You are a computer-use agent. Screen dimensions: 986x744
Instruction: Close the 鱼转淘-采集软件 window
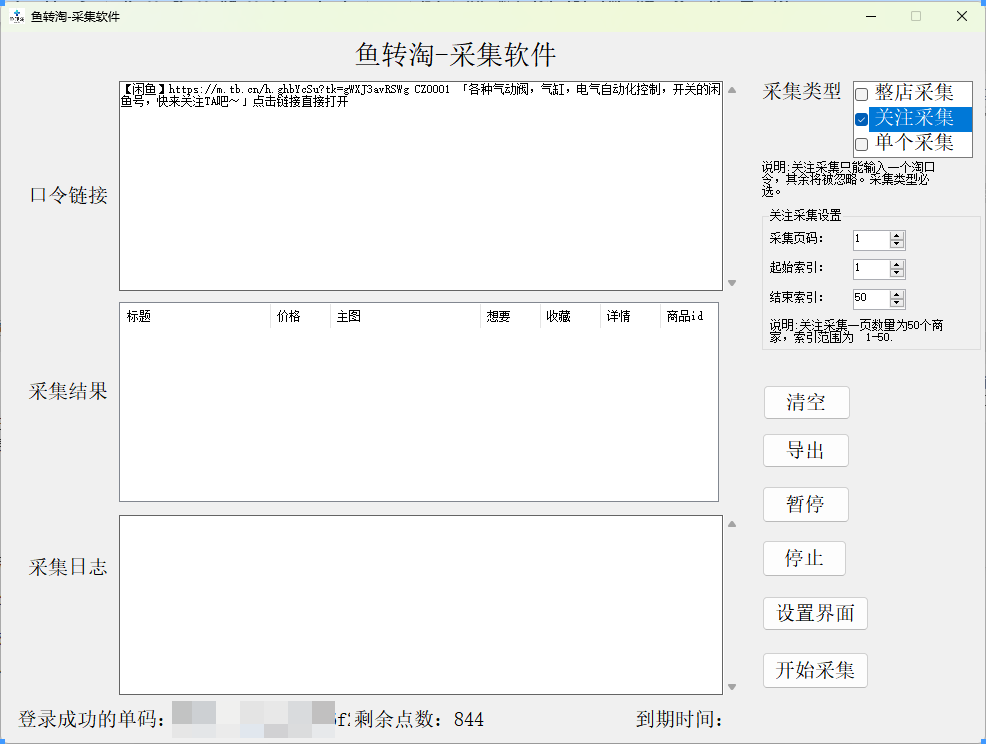(962, 16)
